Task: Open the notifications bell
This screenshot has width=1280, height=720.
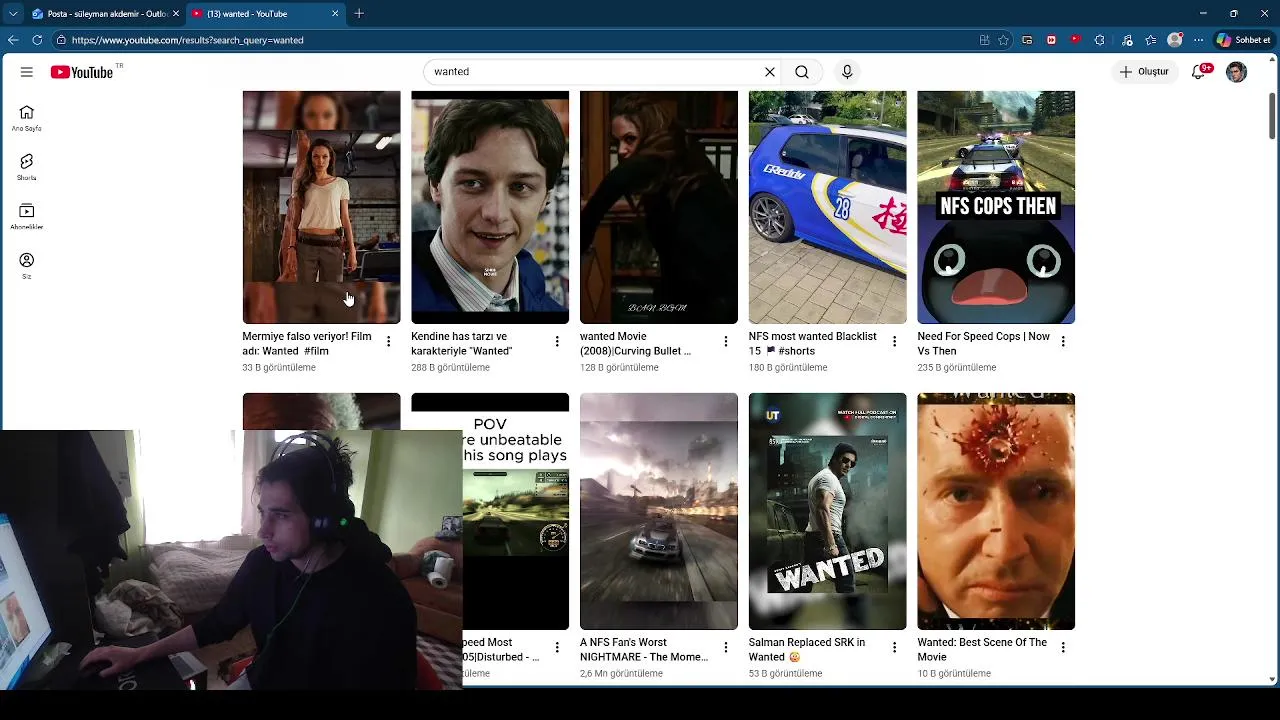Action: coord(1200,72)
